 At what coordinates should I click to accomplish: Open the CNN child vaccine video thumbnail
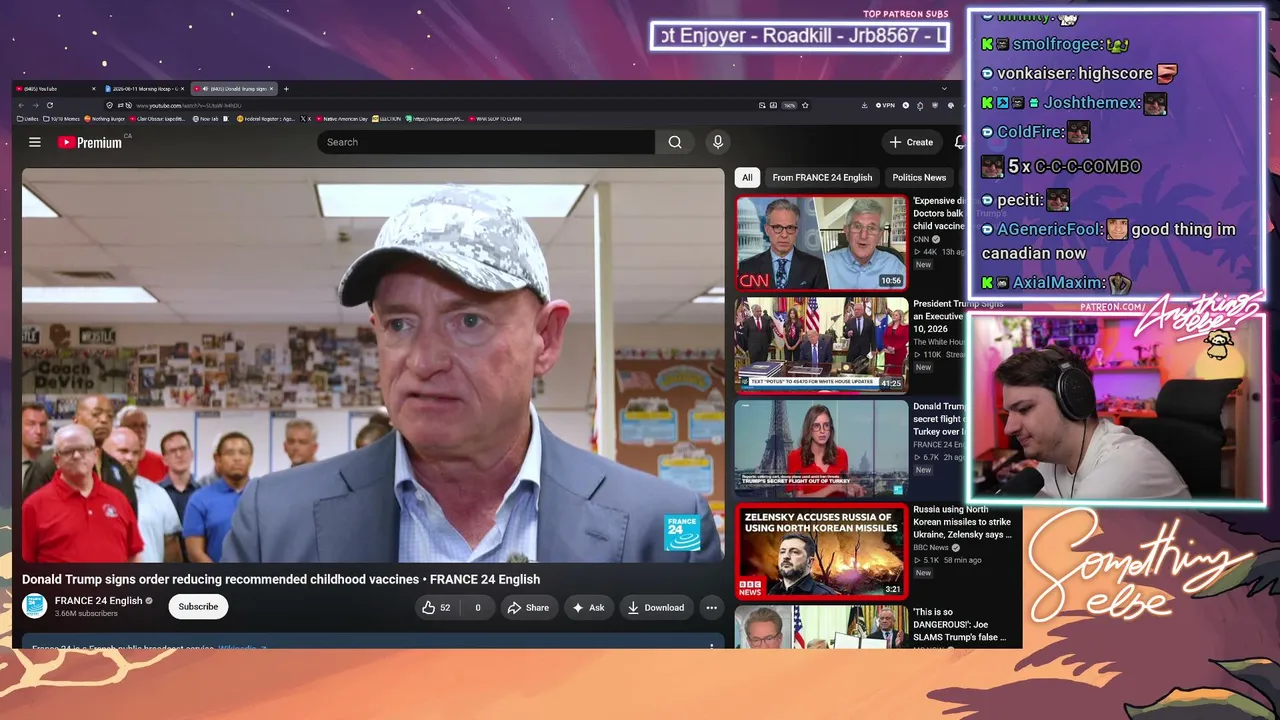pyautogui.click(x=821, y=243)
